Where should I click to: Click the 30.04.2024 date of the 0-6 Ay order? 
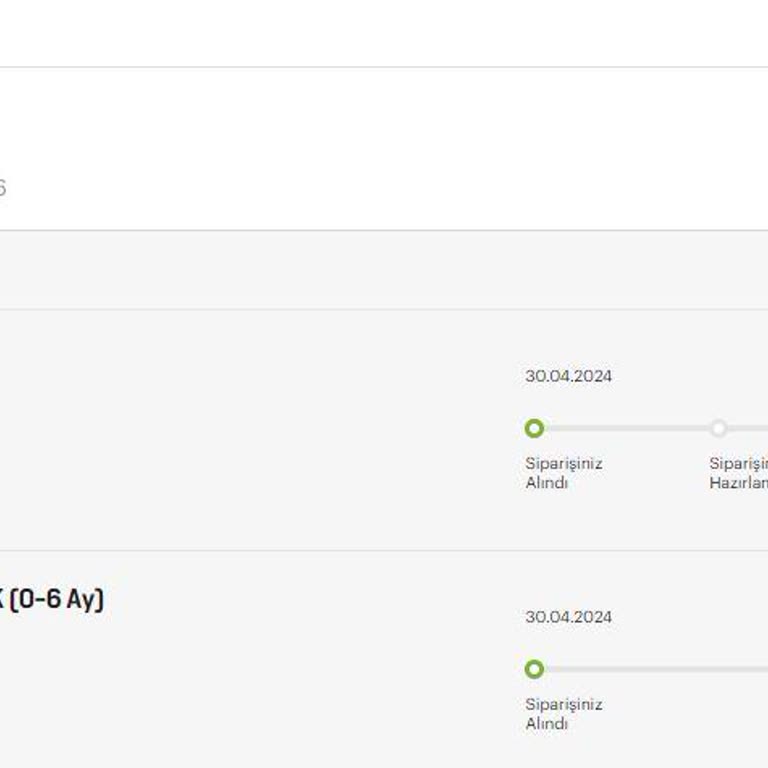(x=568, y=617)
